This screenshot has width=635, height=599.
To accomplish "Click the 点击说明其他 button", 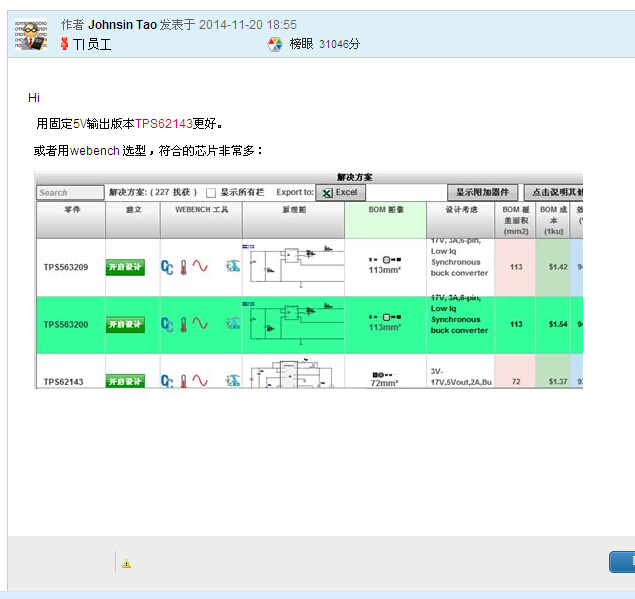I will [554, 192].
